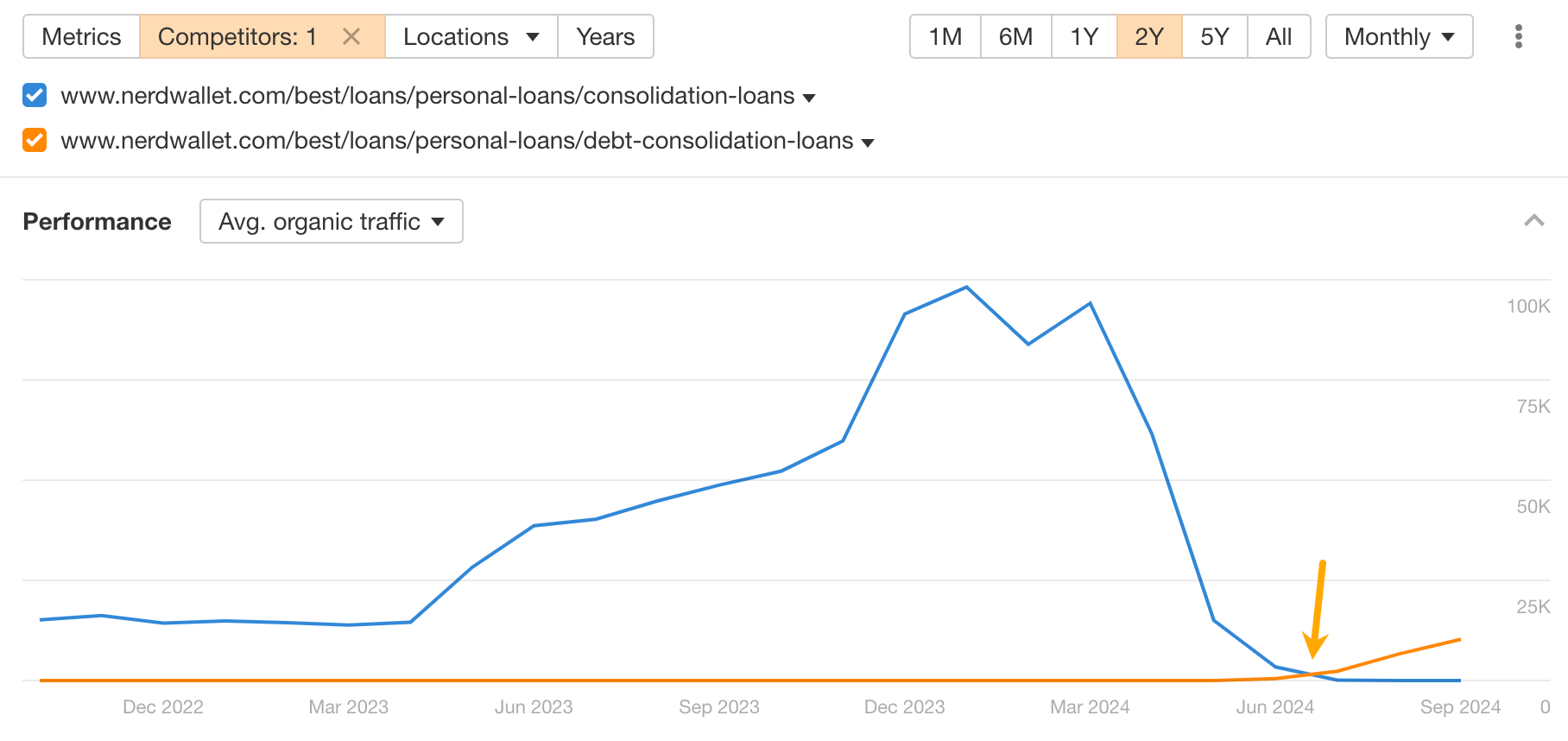Click the Years filter button
This screenshot has height=741, width=1568.
[x=605, y=36]
